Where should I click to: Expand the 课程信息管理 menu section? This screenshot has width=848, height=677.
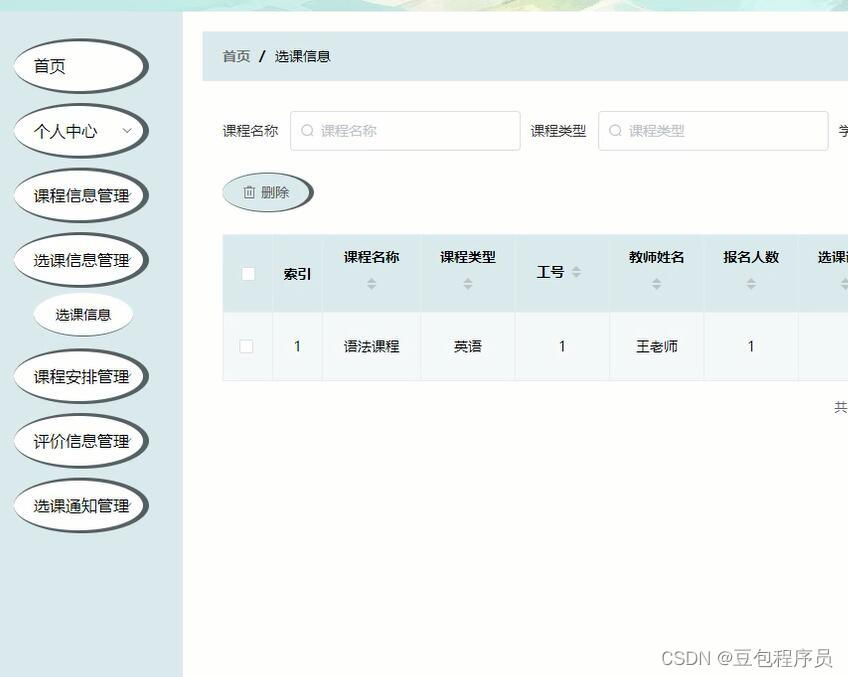click(x=80, y=195)
